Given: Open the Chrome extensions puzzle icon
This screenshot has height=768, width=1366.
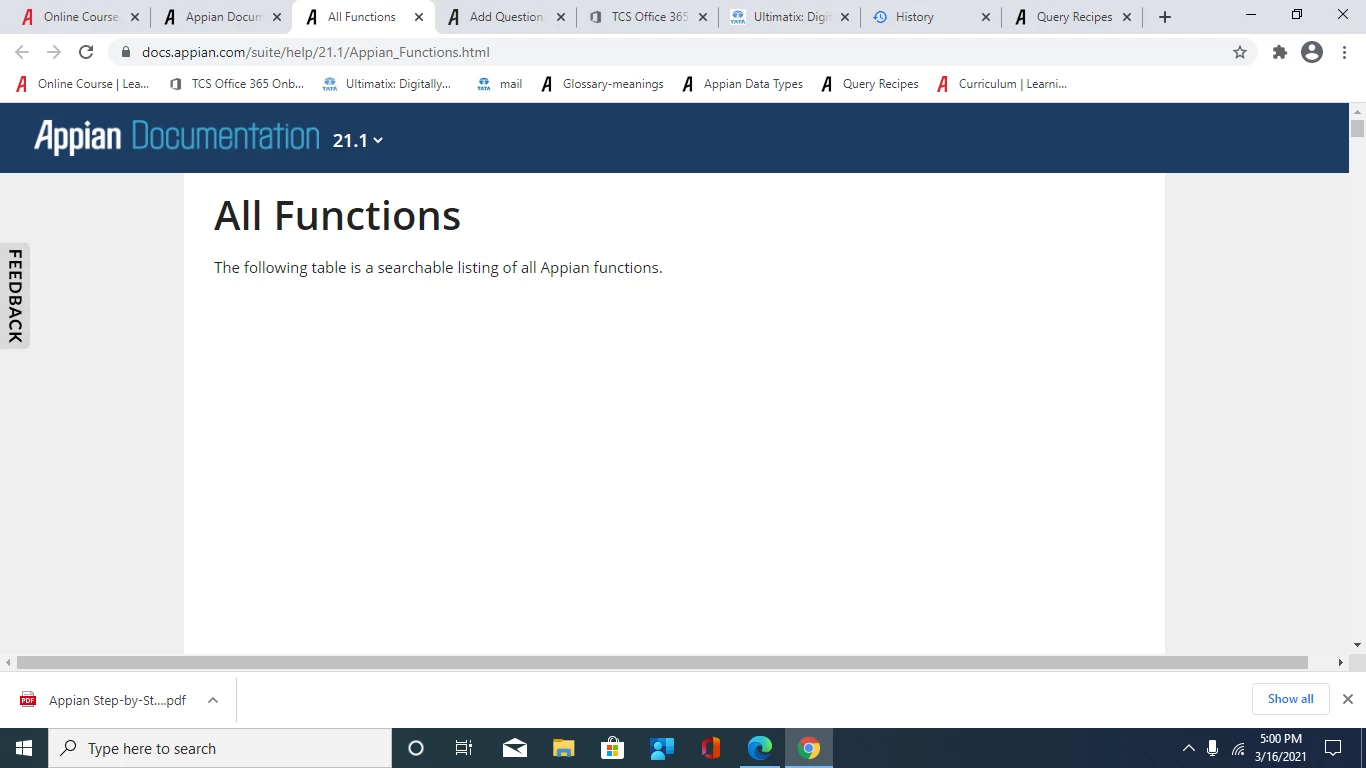Looking at the screenshot, I should [1280, 52].
